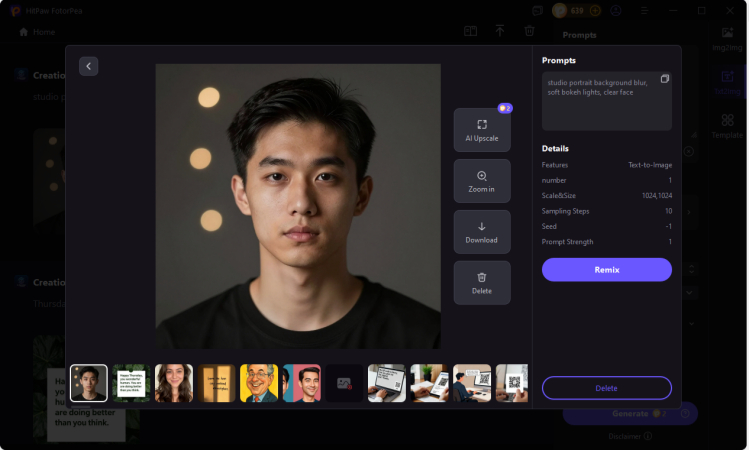Delete image using trash icon button
Viewport: 749px width, 450px height.
point(482,283)
